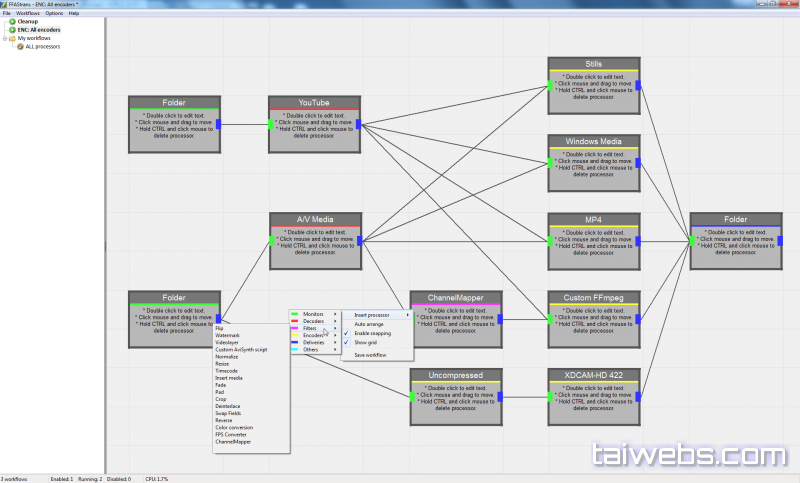
Task: Expand the Monitors submenu
Action: [313, 315]
